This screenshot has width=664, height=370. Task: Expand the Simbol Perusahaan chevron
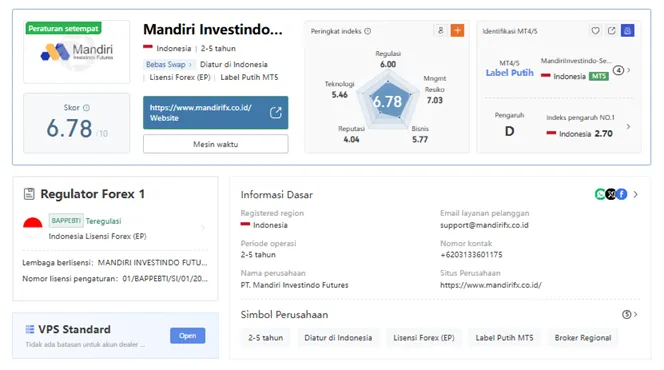tap(636, 315)
